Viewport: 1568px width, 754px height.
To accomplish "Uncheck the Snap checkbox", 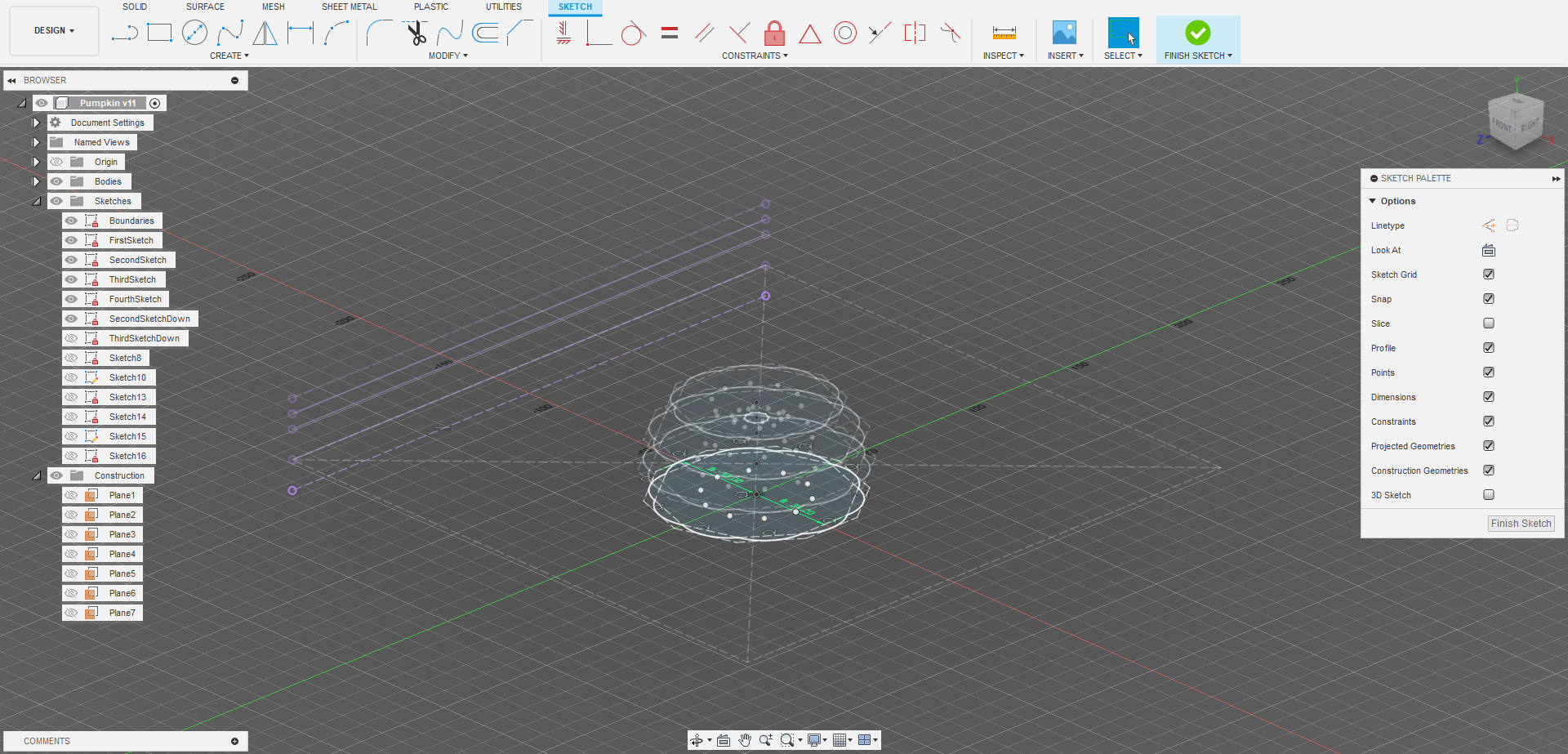I will pos(1489,299).
